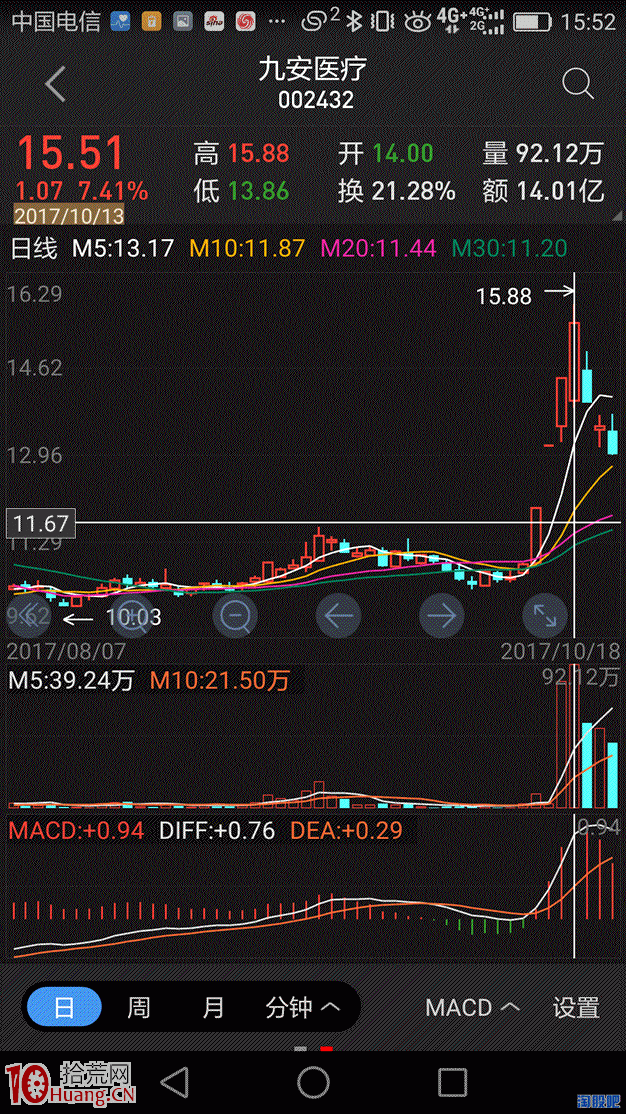Jump chart back with double-arrow icon
This screenshot has width=626, height=1114.
[28, 615]
